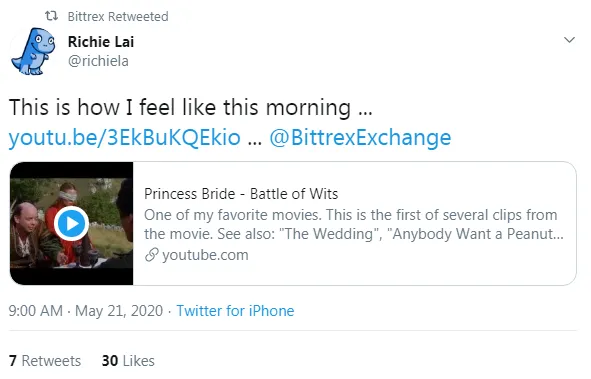Click the tweet text about this morning
The height and width of the screenshot is (379, 591).
coord(190,107)
